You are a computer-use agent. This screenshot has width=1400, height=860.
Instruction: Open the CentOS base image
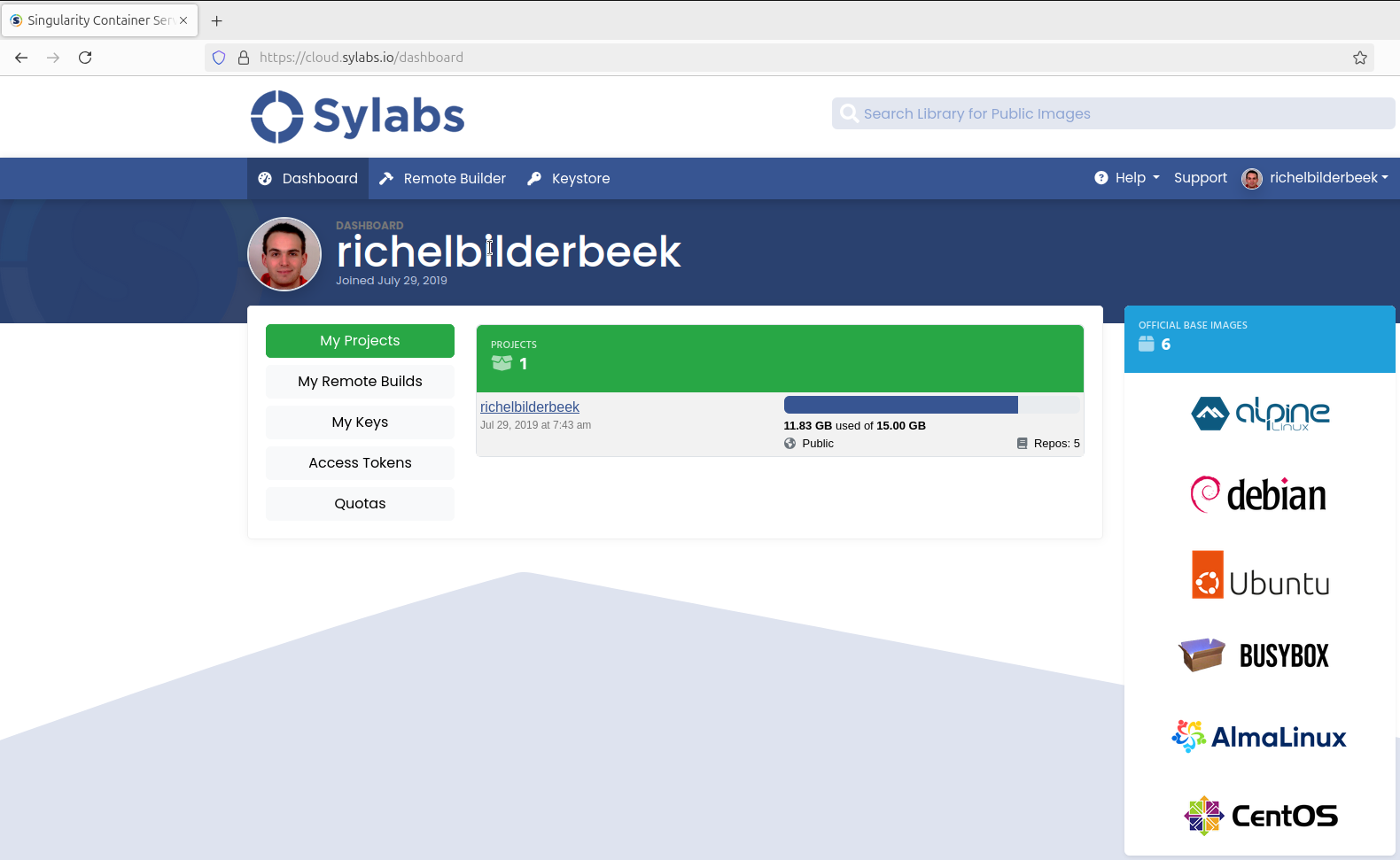tap(1259, 816)
